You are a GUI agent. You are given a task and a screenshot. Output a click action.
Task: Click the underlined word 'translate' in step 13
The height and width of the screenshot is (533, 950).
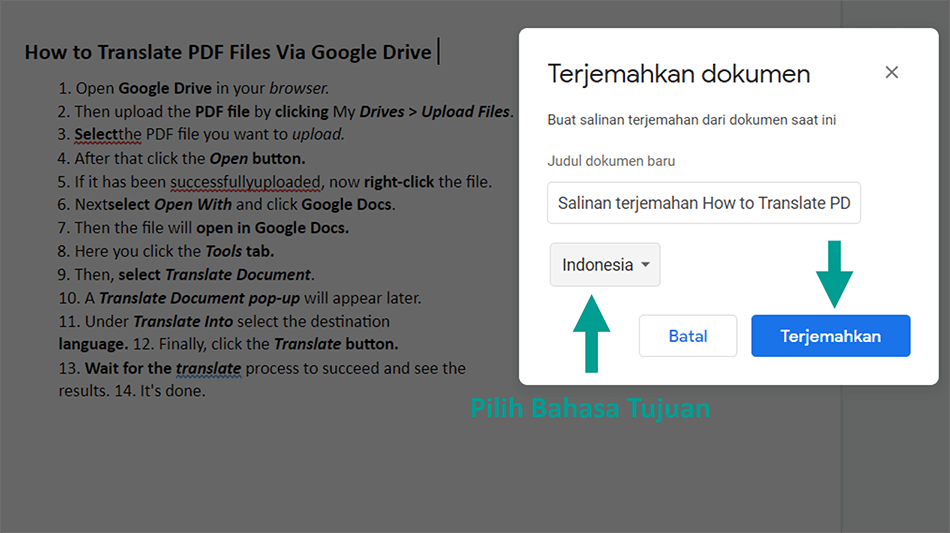click(x=208, y=368)
